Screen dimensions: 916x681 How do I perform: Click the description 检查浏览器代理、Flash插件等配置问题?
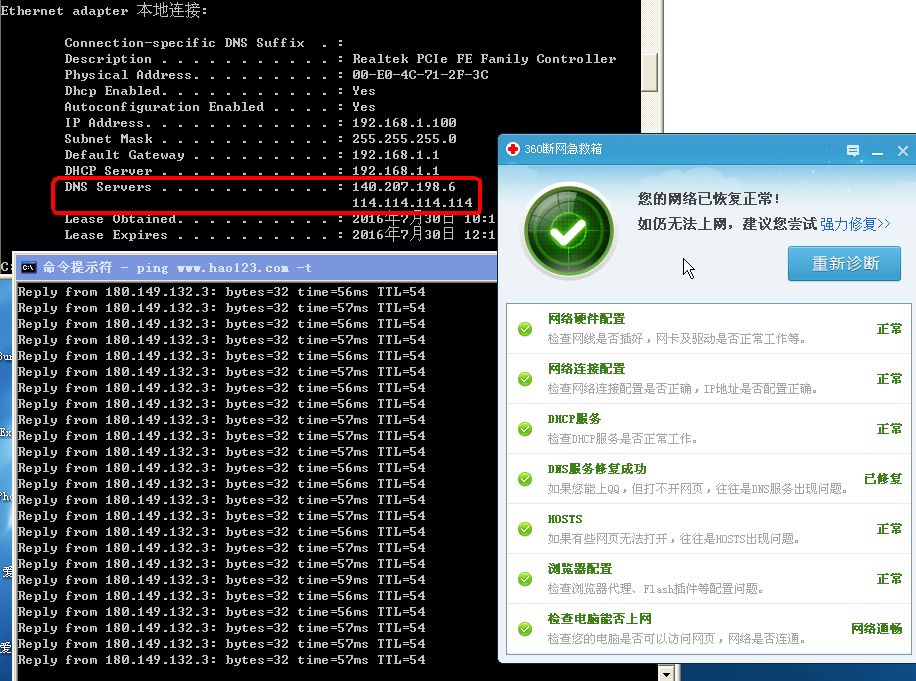click(x=655, y=589)
